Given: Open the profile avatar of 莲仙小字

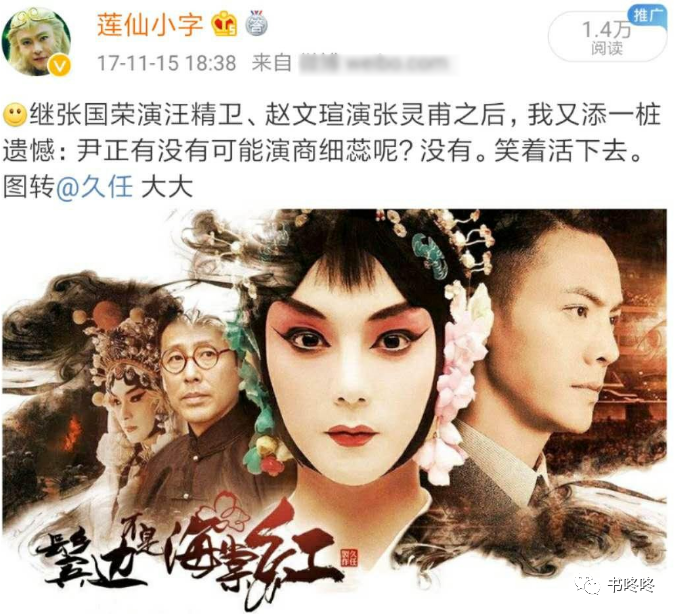Looking at the screenshot, I should click(x=37, y=42).
